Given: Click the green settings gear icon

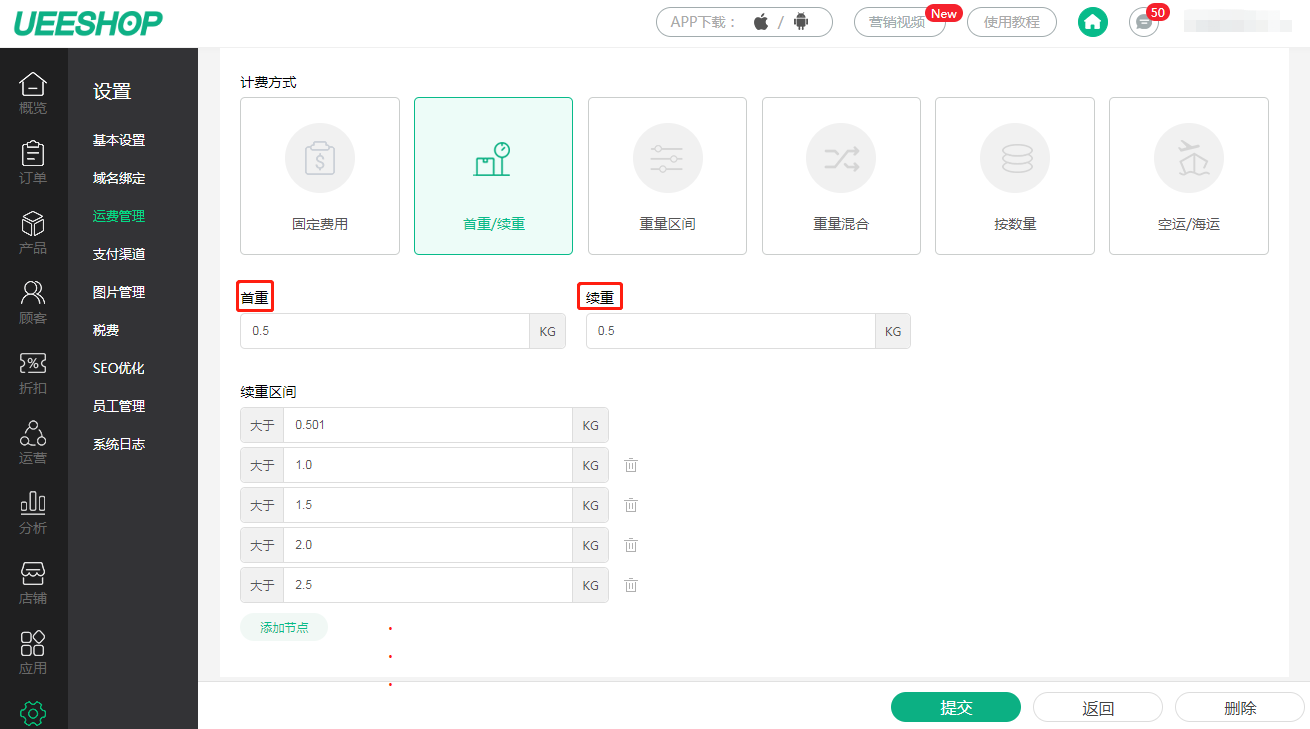Looking at the screenshot, I should tap(33, 713).
